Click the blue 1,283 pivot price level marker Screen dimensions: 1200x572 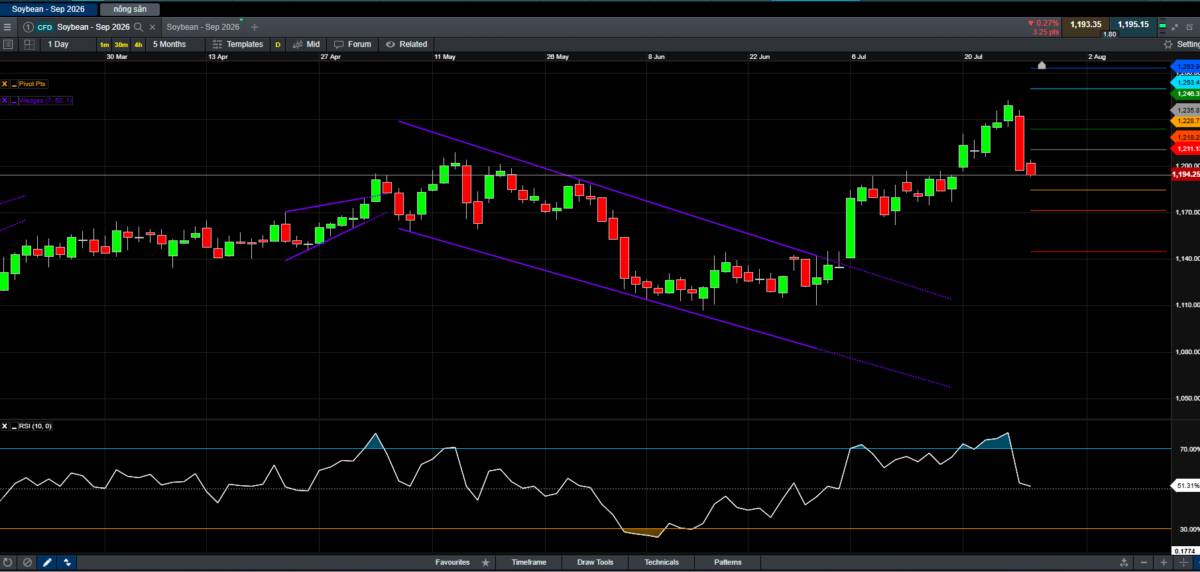coord(1185,67)
